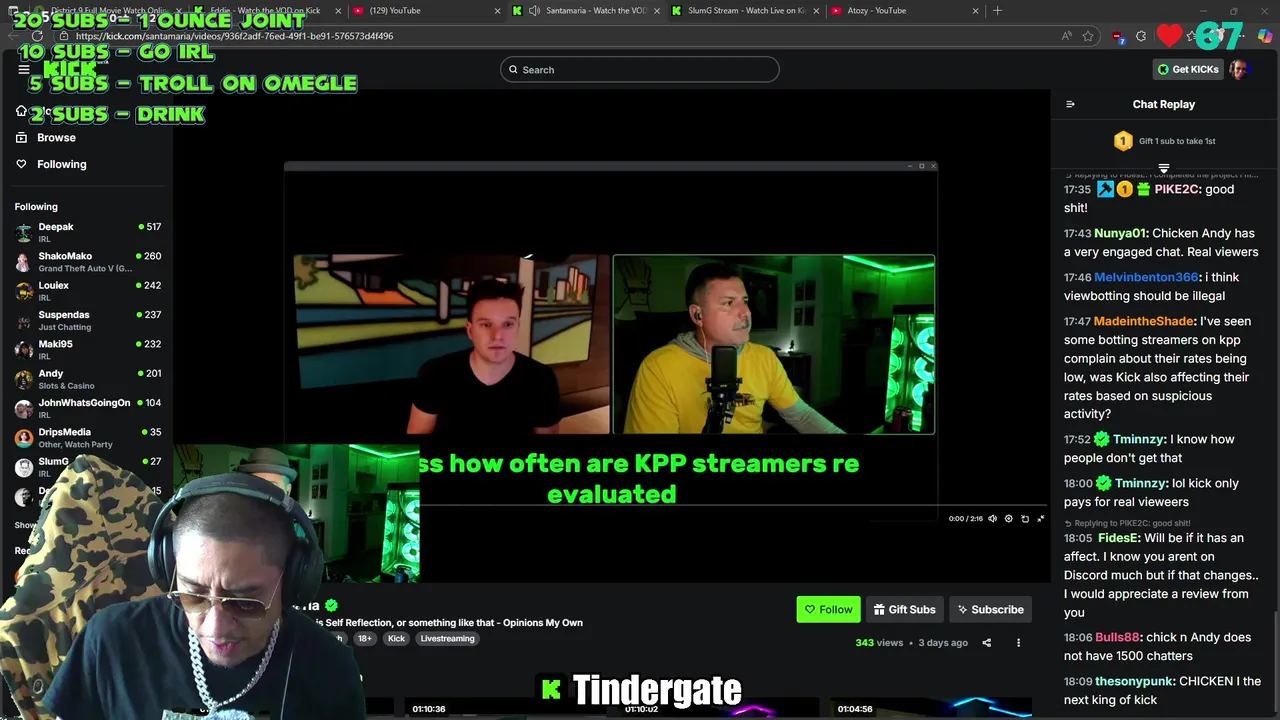Click FidesE username in chat
This screenshot has height=720, width=1280.
(x=1117, y=538)
